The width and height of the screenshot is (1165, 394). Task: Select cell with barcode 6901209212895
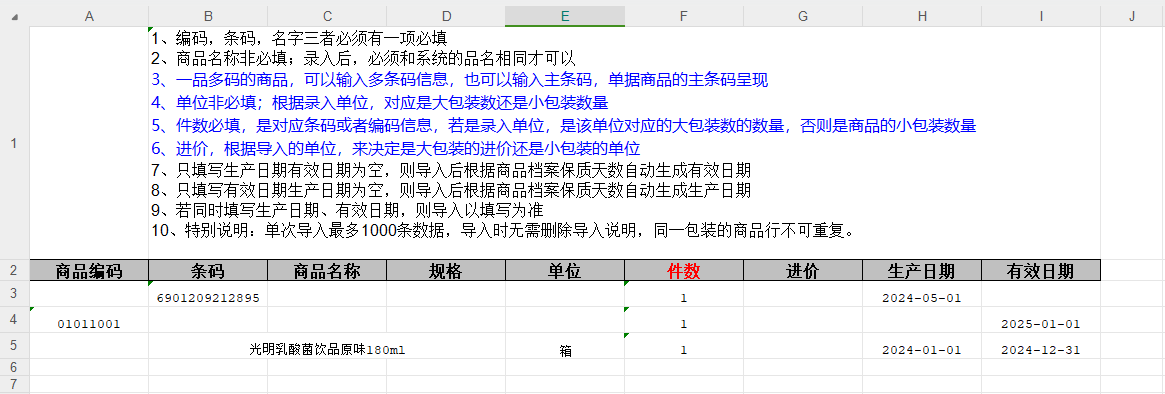point(208,294)
